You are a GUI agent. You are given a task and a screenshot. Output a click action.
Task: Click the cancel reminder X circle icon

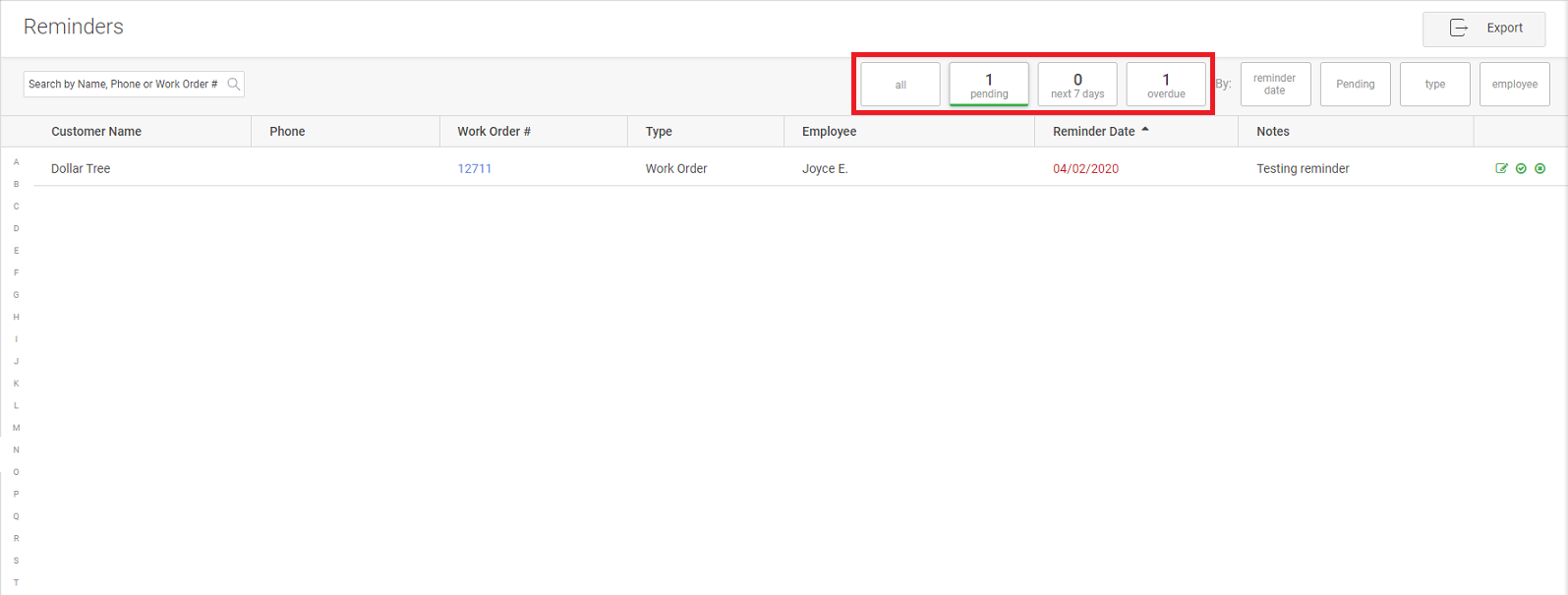(1540, 168)
